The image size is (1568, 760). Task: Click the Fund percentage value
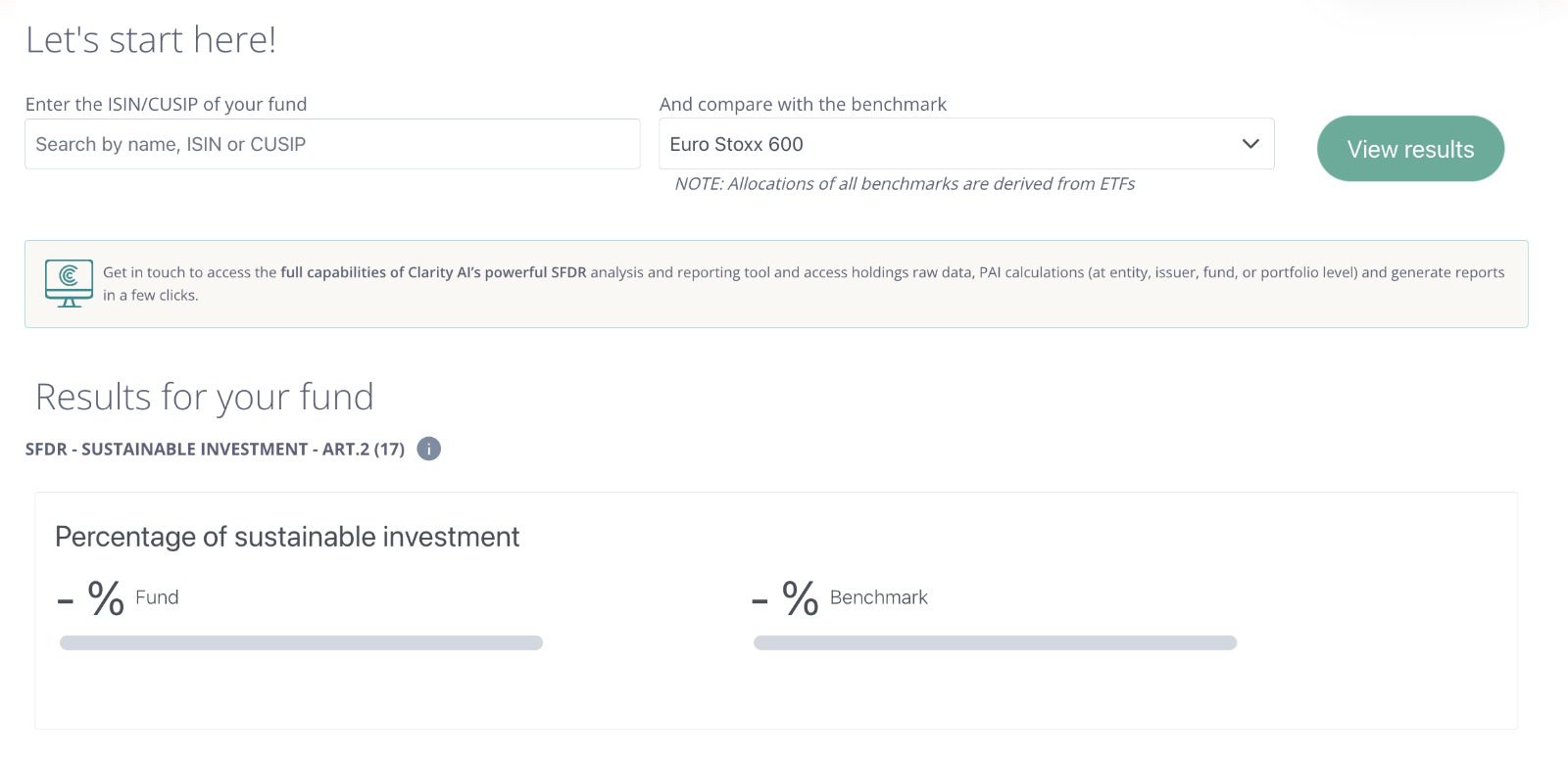(x=91, y=597)
